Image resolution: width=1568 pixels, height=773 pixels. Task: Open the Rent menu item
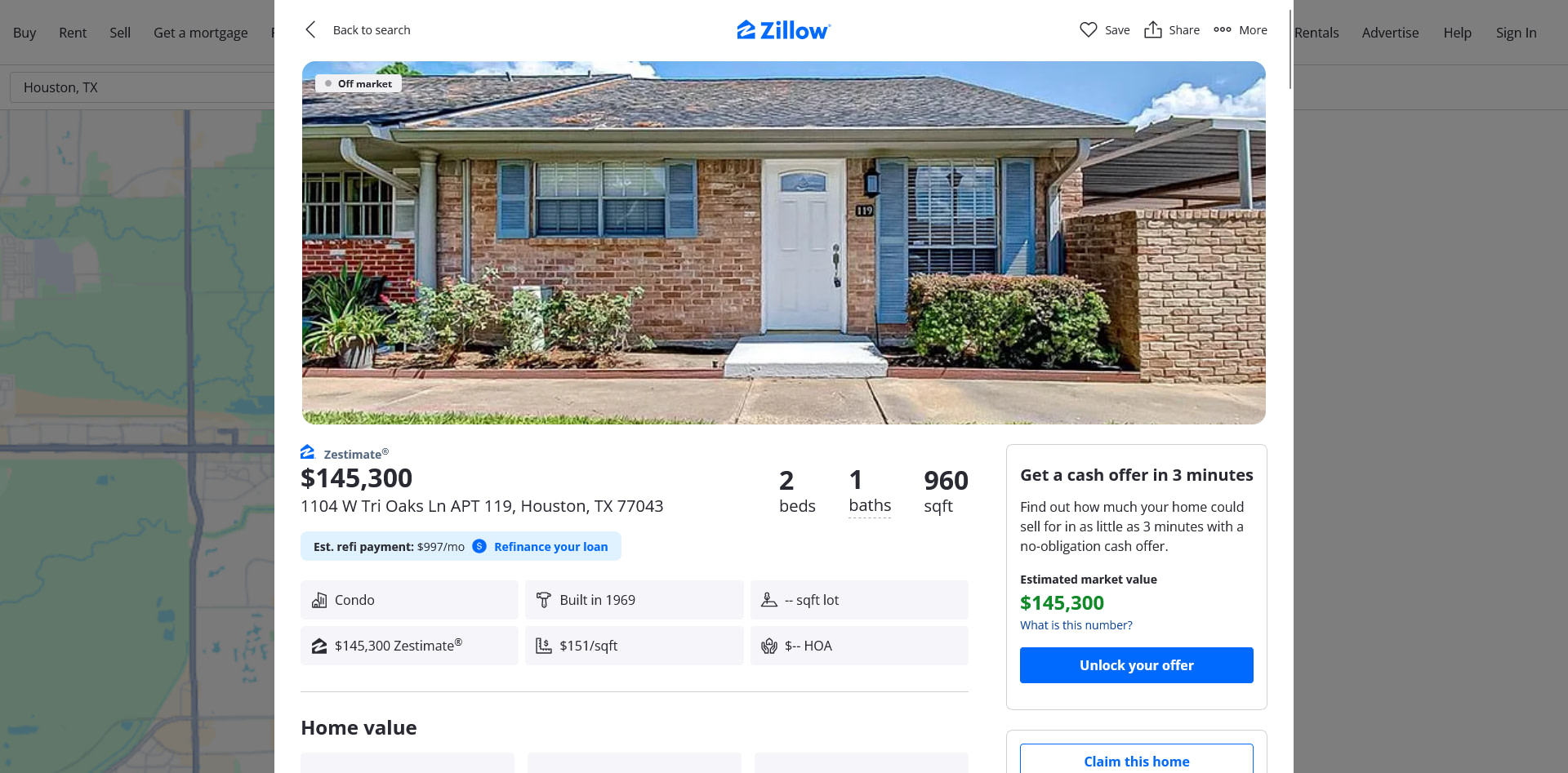(x=73, y=33)
